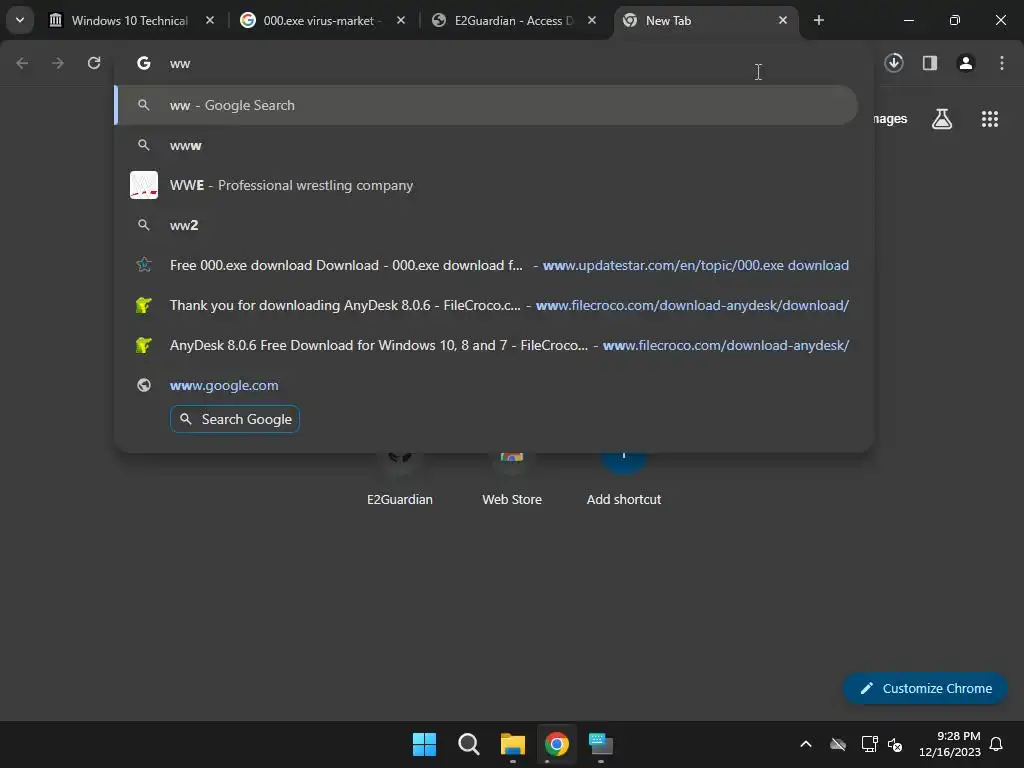Open a new tab with plus button
Screen dimensions: 1024x768
(x=819, y=20)
